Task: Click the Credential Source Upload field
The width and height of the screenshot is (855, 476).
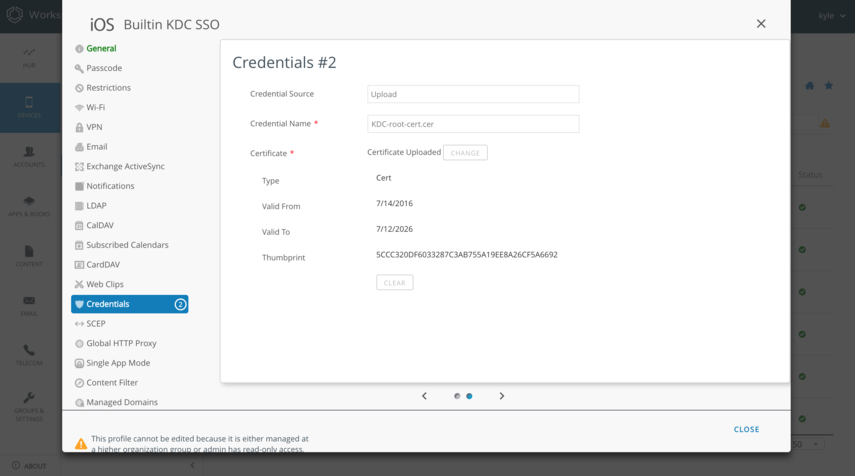Action: click(473, 94)
